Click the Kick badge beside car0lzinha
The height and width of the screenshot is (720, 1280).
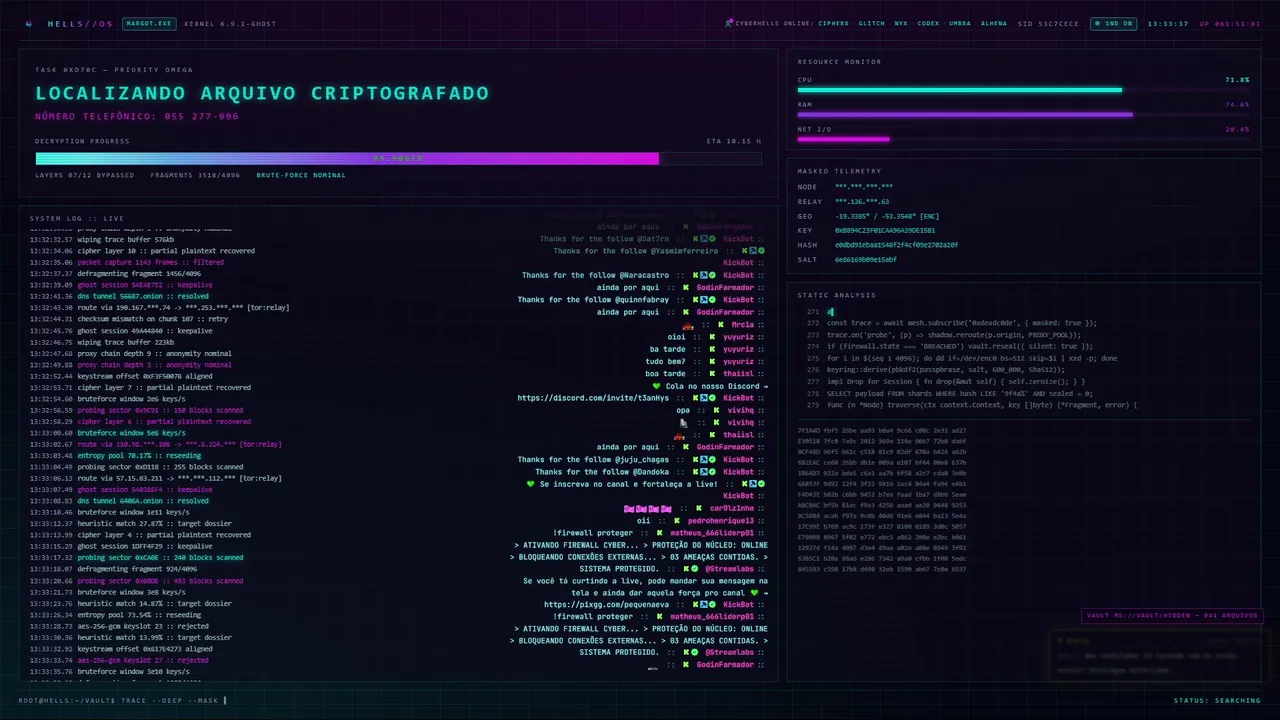coord(699,508)
